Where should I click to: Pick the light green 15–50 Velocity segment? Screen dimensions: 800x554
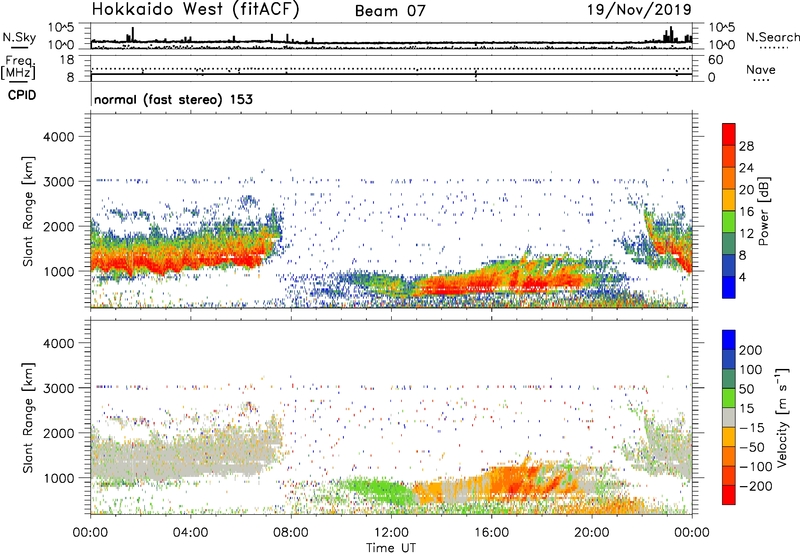729,398
